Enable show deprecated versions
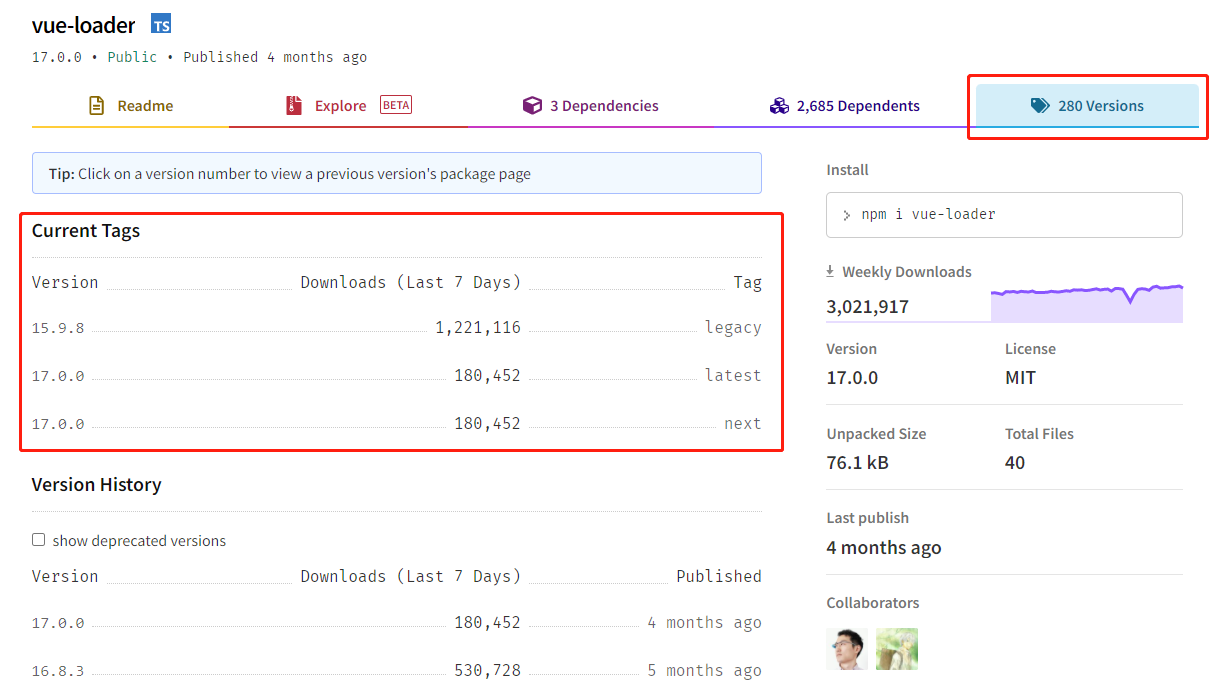The height and width of the screenshot is (693, 1231). (x=38, y=540)
